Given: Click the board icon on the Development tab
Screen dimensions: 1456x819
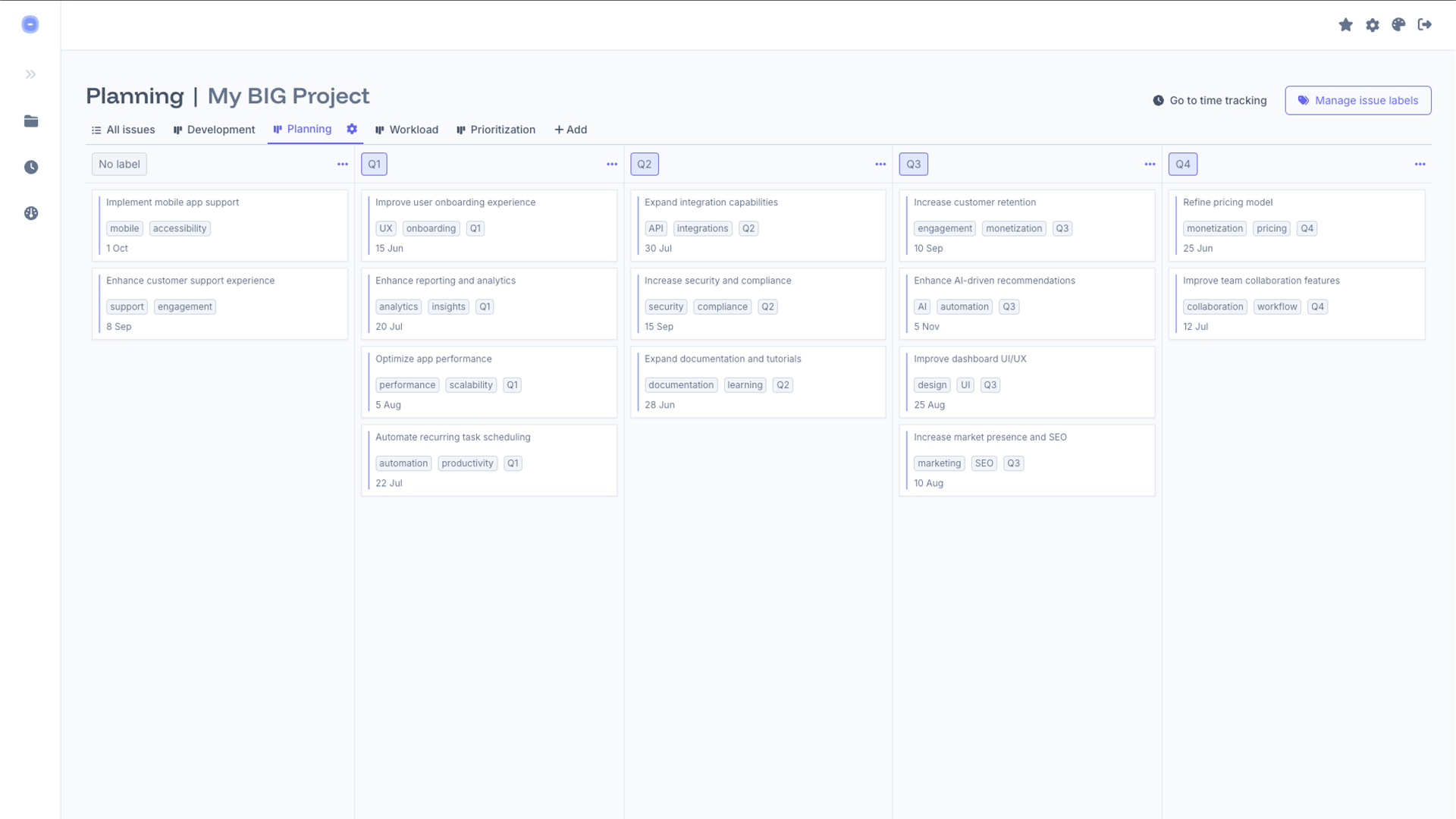Looking at the screenshot, I should pos(177,129).
